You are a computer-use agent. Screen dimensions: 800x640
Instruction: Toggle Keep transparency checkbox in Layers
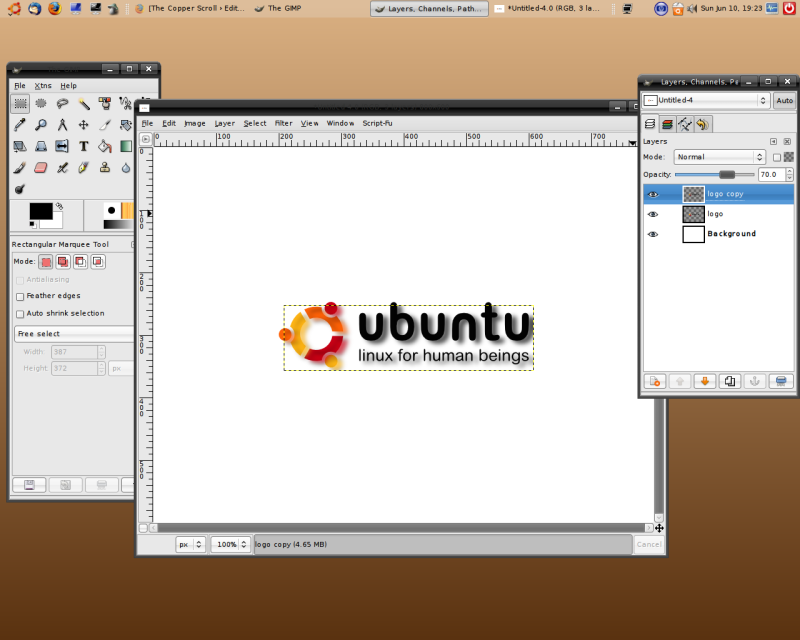777,157
